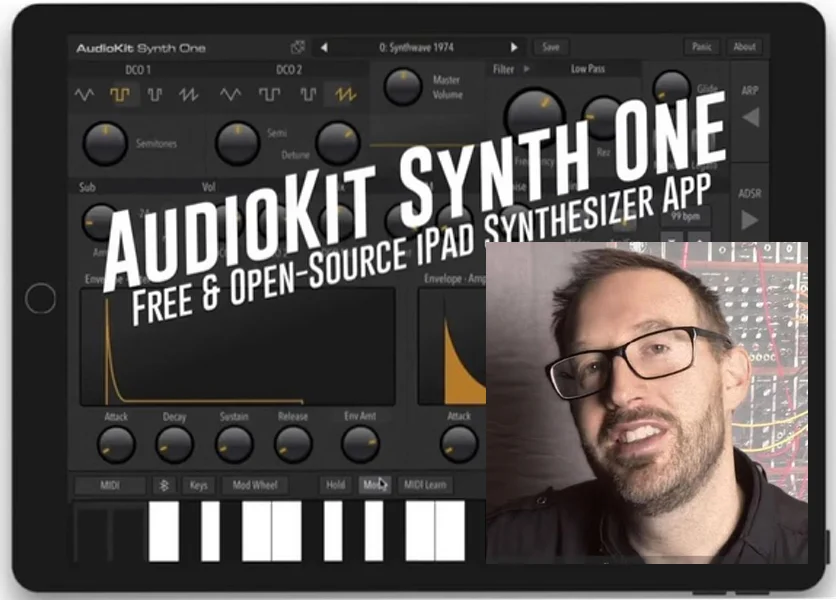836x600 pixels.
Task: Click the filter Rez knob
Action: (x=602, y=117)
